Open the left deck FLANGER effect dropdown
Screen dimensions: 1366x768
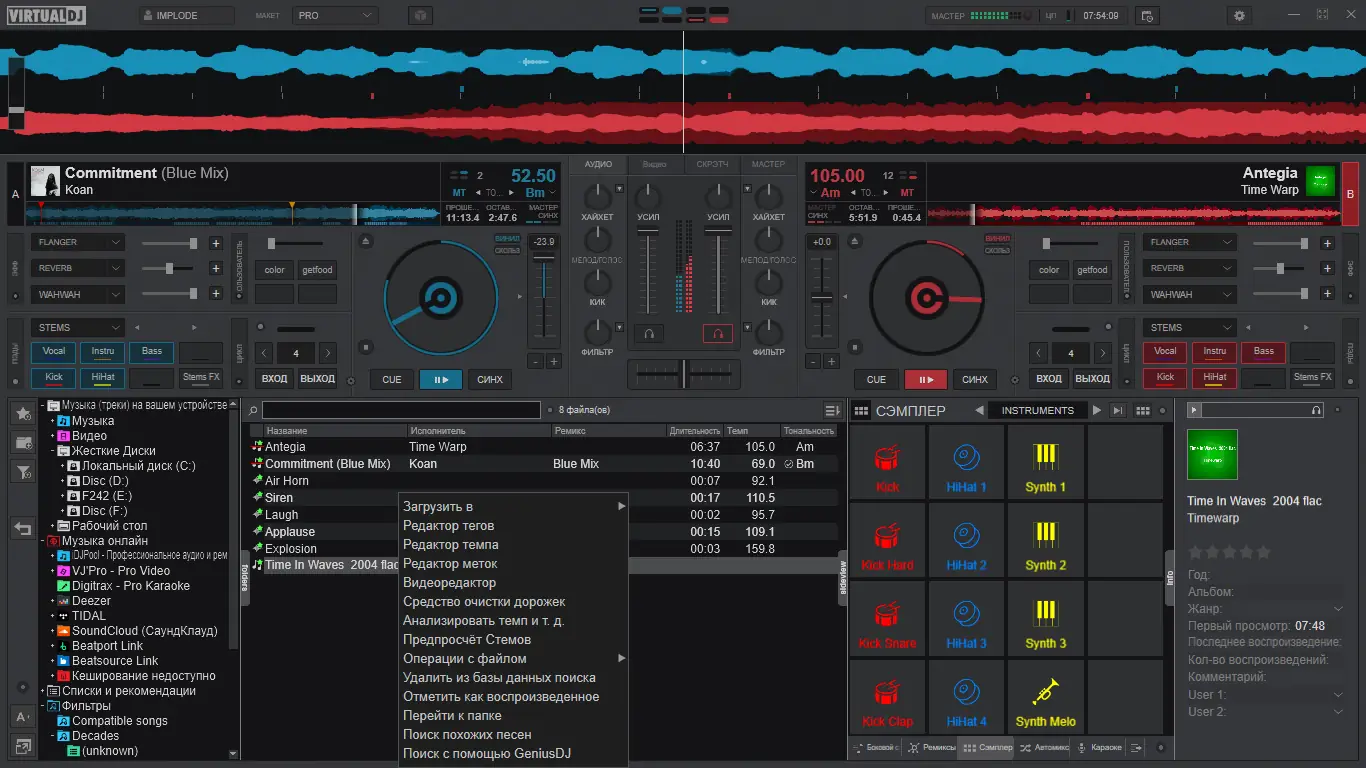click(77, 242)
